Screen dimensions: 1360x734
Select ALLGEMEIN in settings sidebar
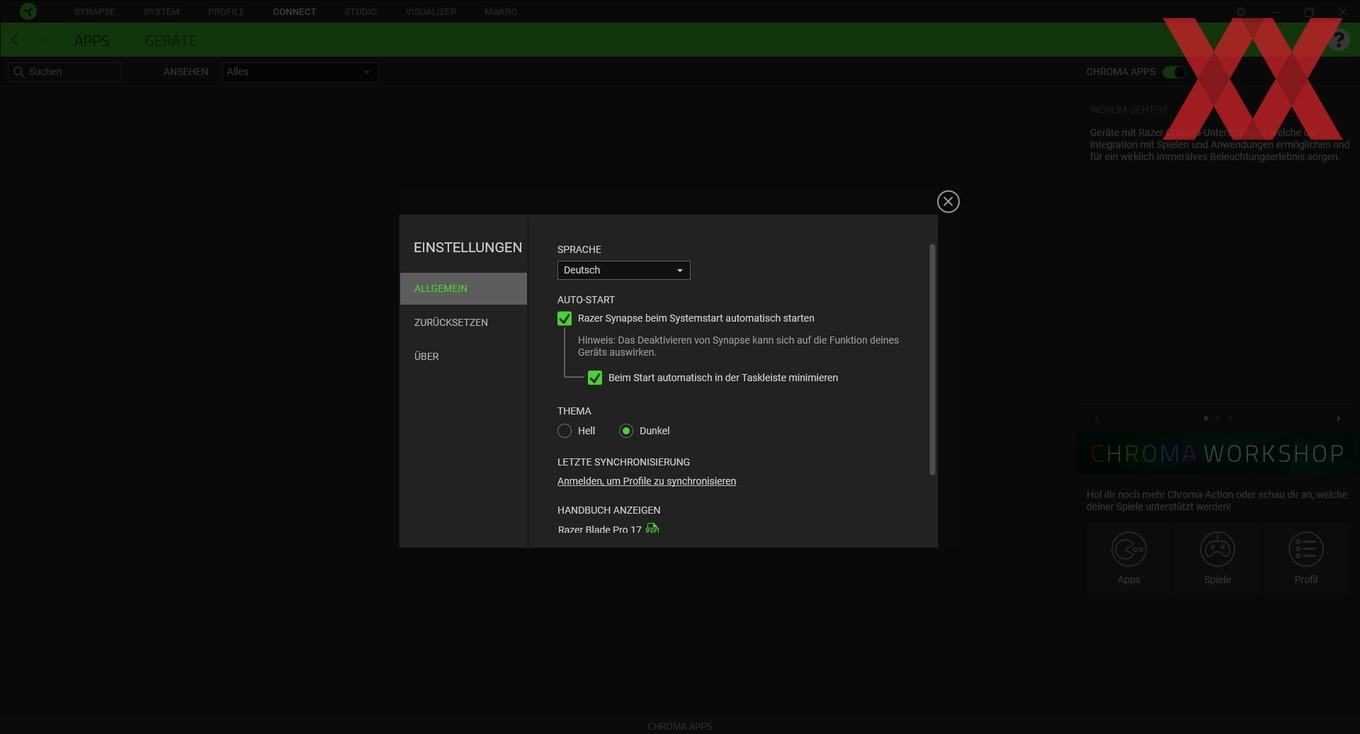tap(463, 288)
